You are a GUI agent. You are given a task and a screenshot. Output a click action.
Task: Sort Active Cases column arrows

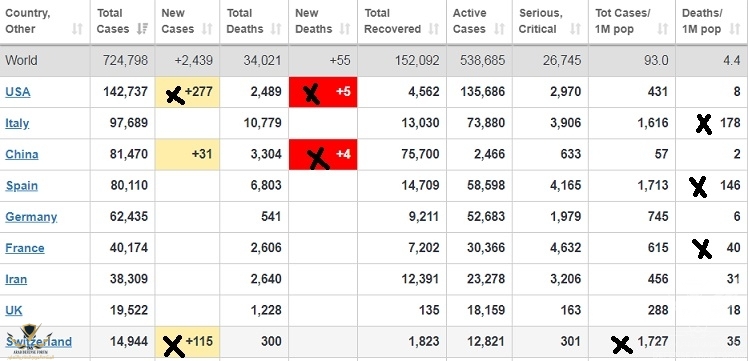pyautogui.click(x=499, y=29)
